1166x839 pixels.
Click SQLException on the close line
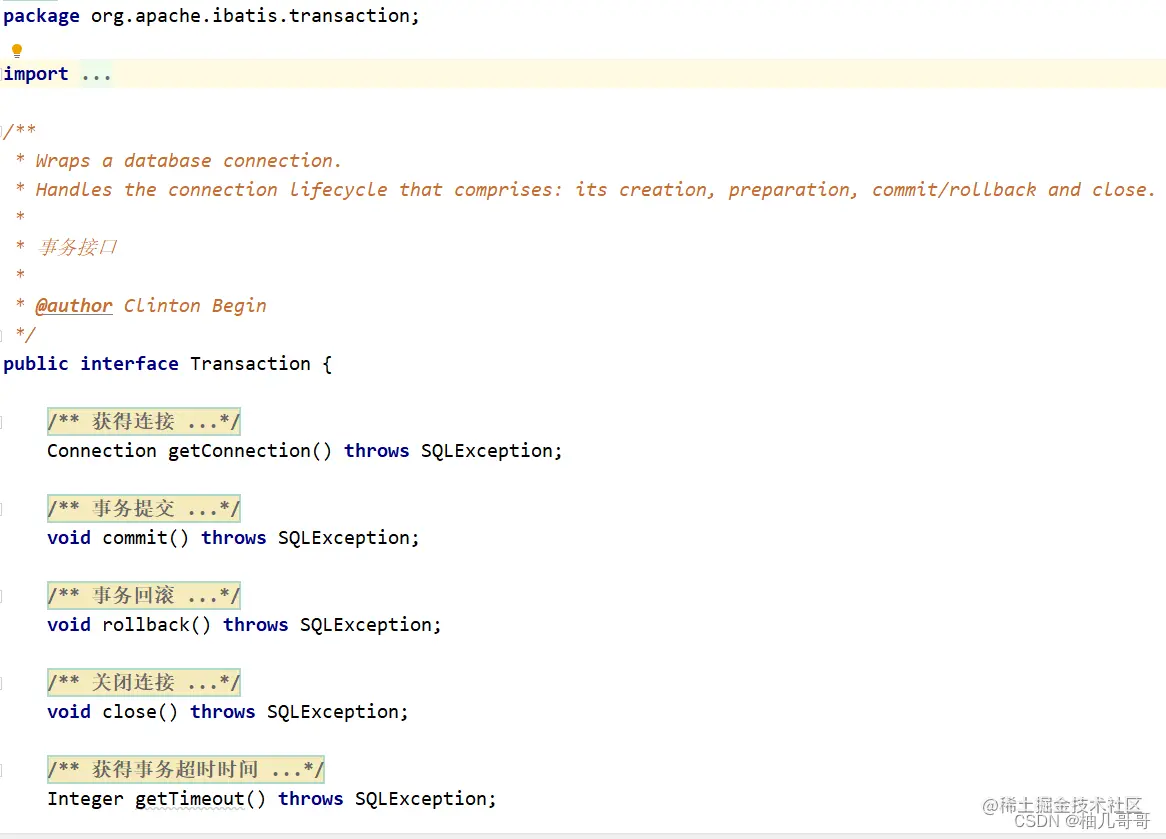click(333, 712)
